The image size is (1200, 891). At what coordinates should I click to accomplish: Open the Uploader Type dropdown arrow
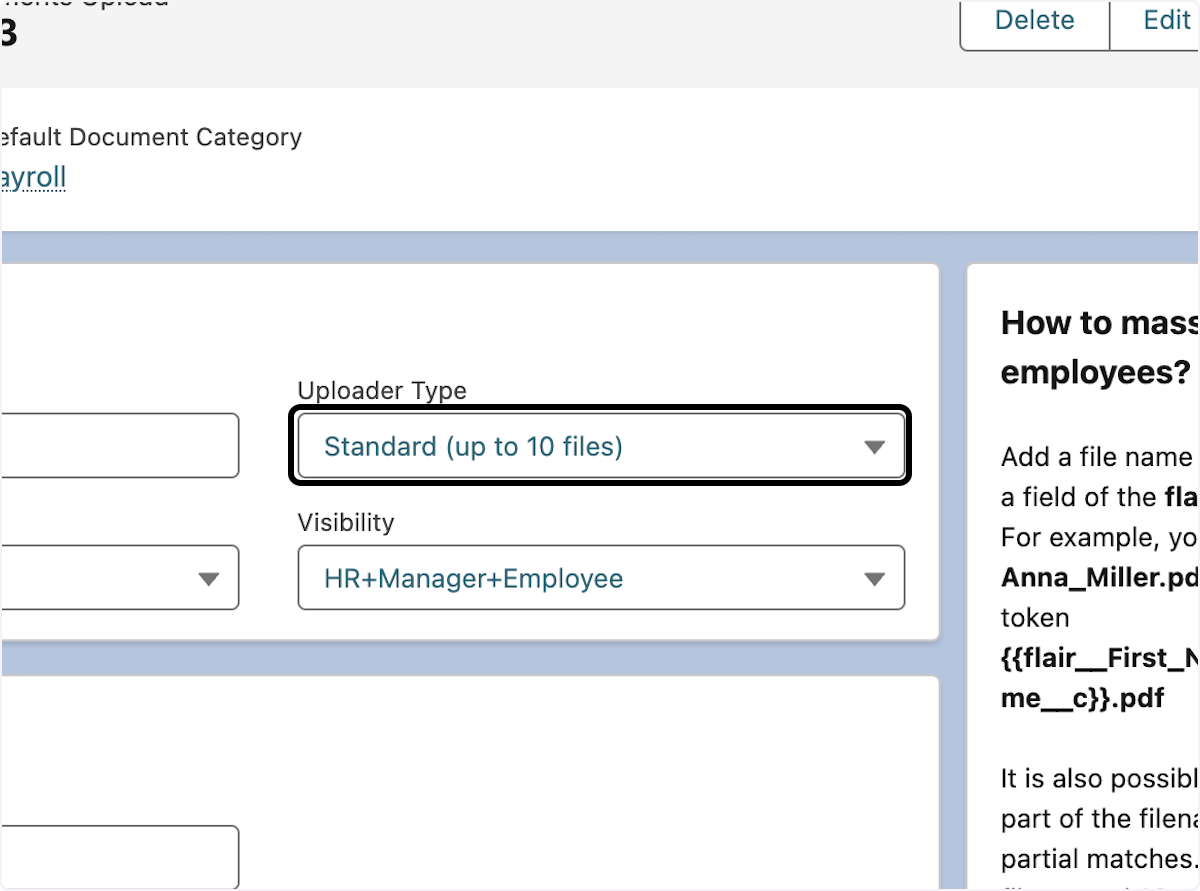(876, 446)
